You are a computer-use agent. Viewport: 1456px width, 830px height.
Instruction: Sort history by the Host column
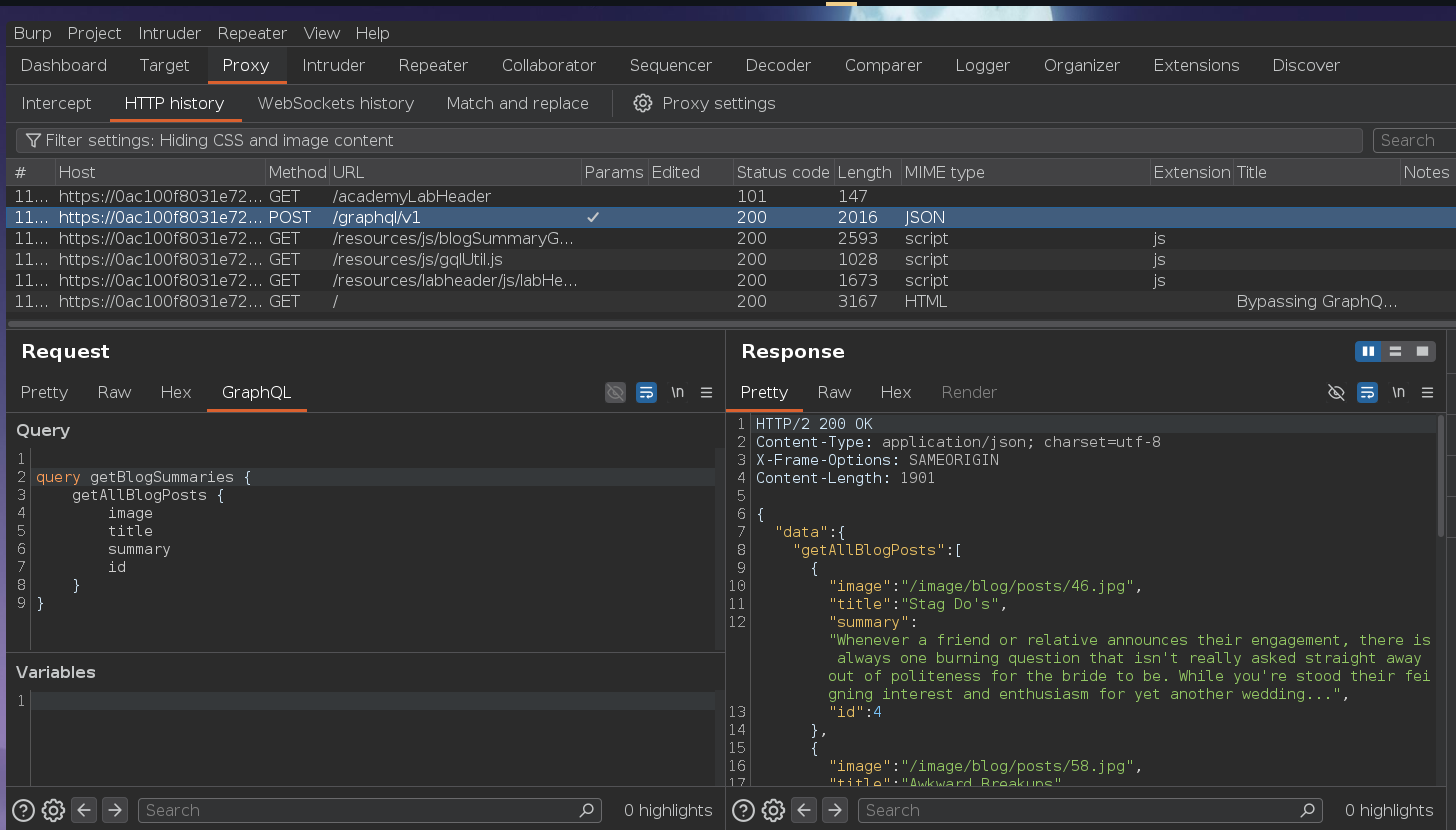[160, 172]
